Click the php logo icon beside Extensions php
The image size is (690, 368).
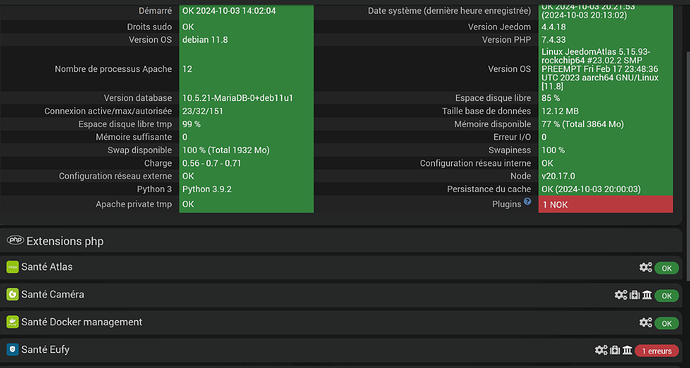(x=15, y=240)
